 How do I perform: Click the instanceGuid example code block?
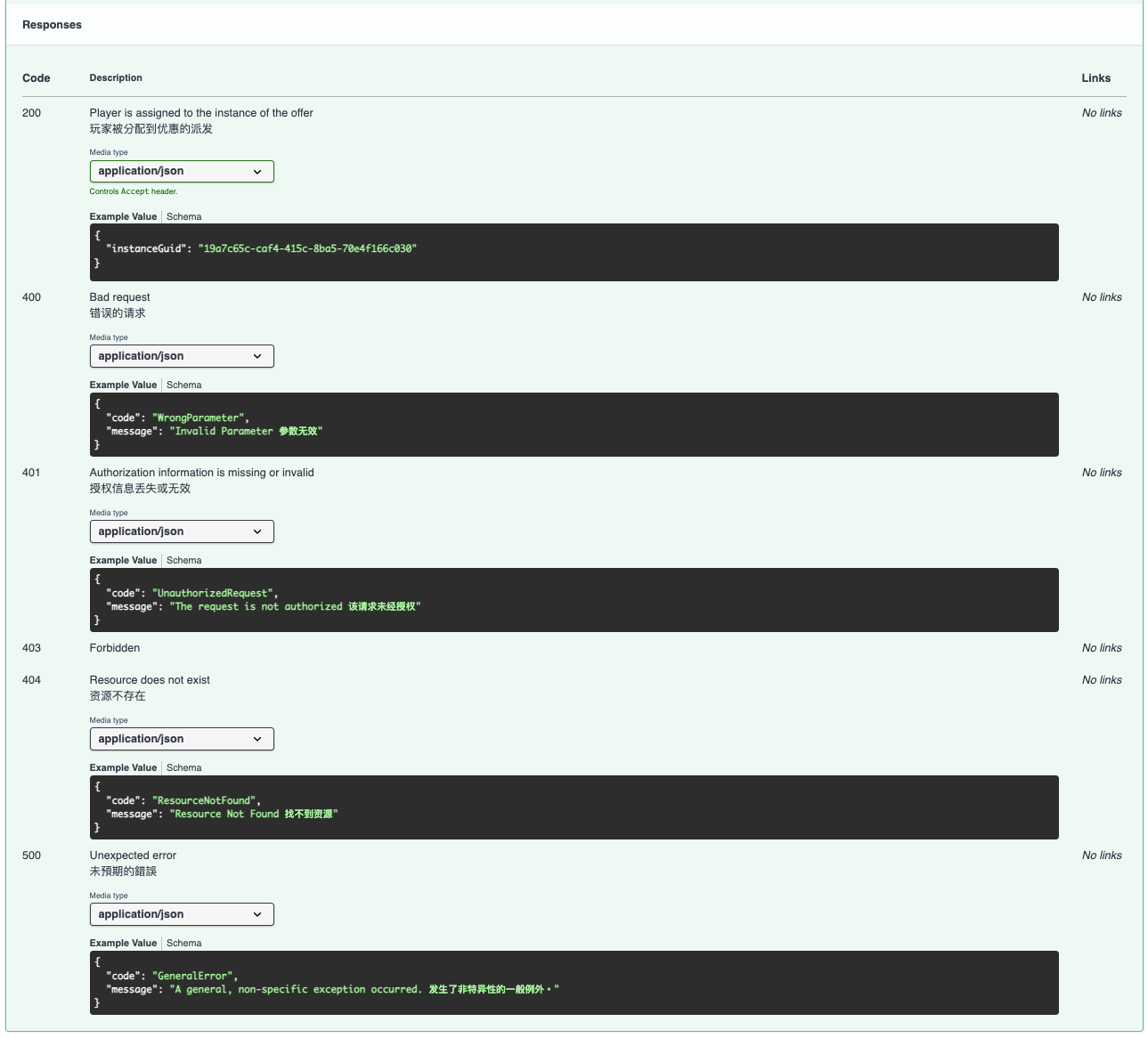tap(574, 252)
